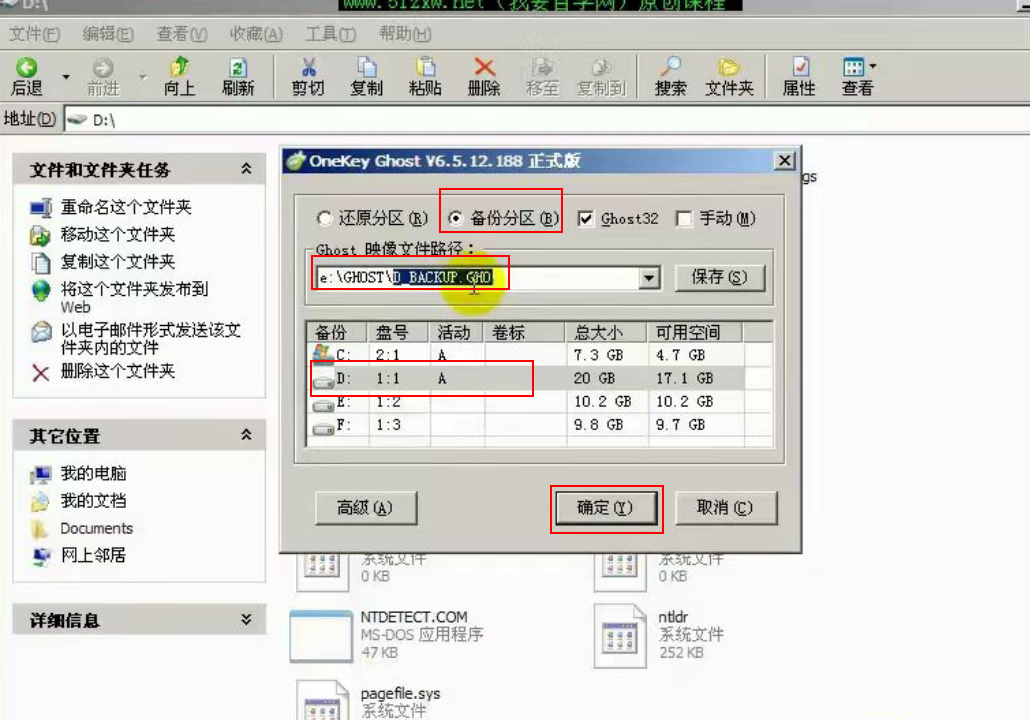Collapse the 文件和文件夹任务 panel
Image resolution: width=1030 pixels, height=720 pixels.
tap(246, 169)
